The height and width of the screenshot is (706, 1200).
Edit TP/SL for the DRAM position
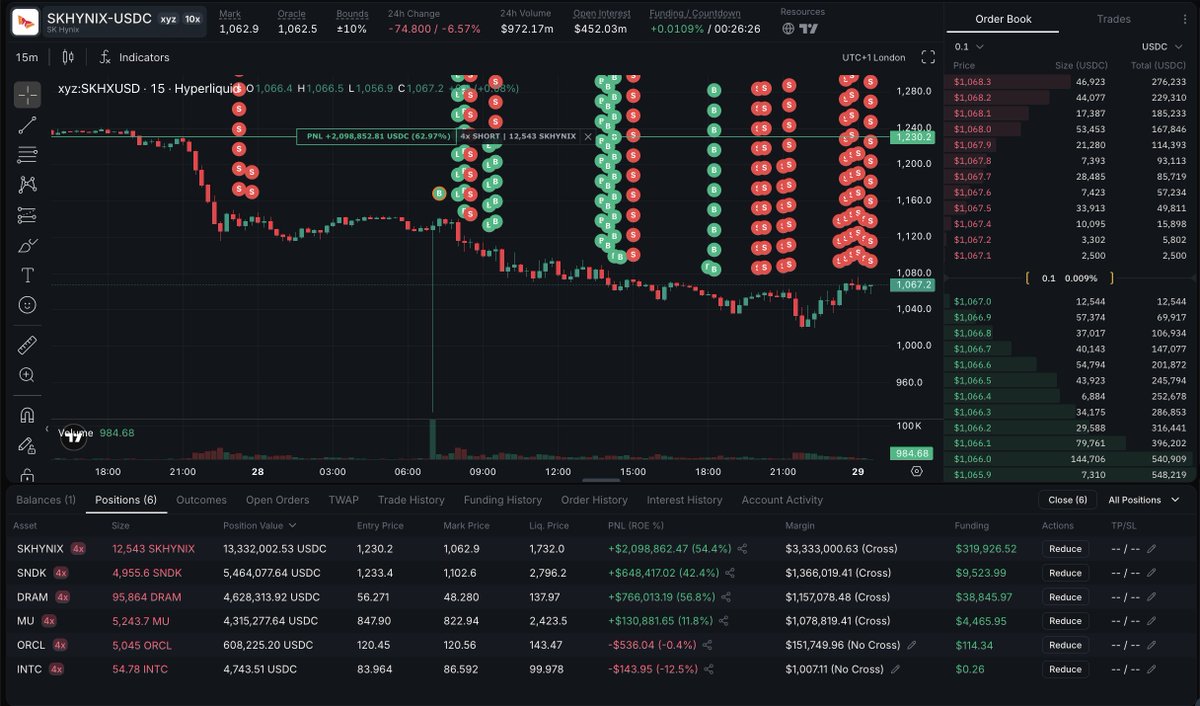[1151, 597]
